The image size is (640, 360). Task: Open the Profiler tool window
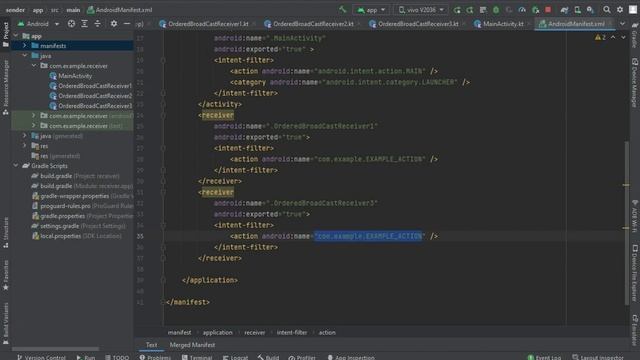302,357
